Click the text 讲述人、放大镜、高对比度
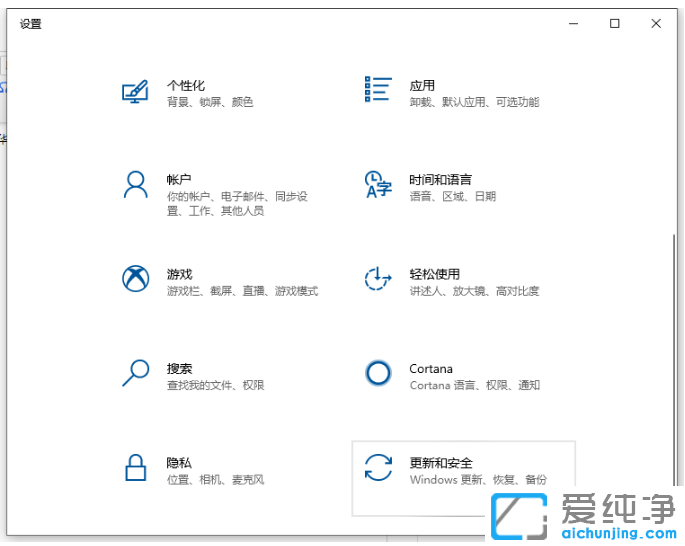685x546 pixels. [474, 291]
